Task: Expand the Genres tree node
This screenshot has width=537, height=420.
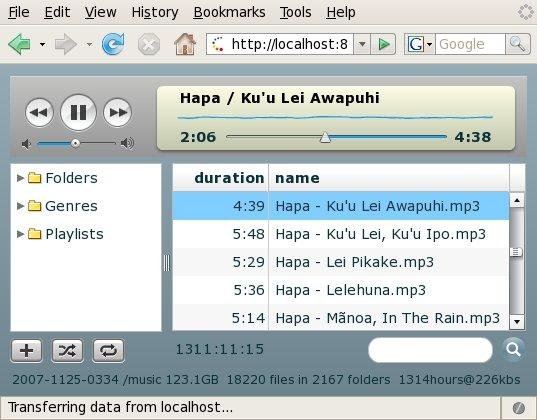Action: 20,206
